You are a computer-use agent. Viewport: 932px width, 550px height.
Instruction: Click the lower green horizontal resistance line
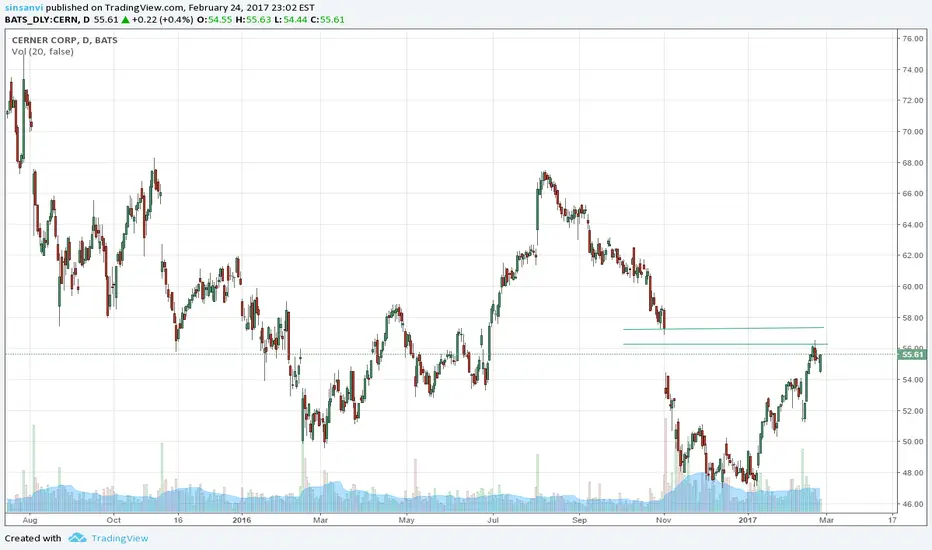pos(725,344)
